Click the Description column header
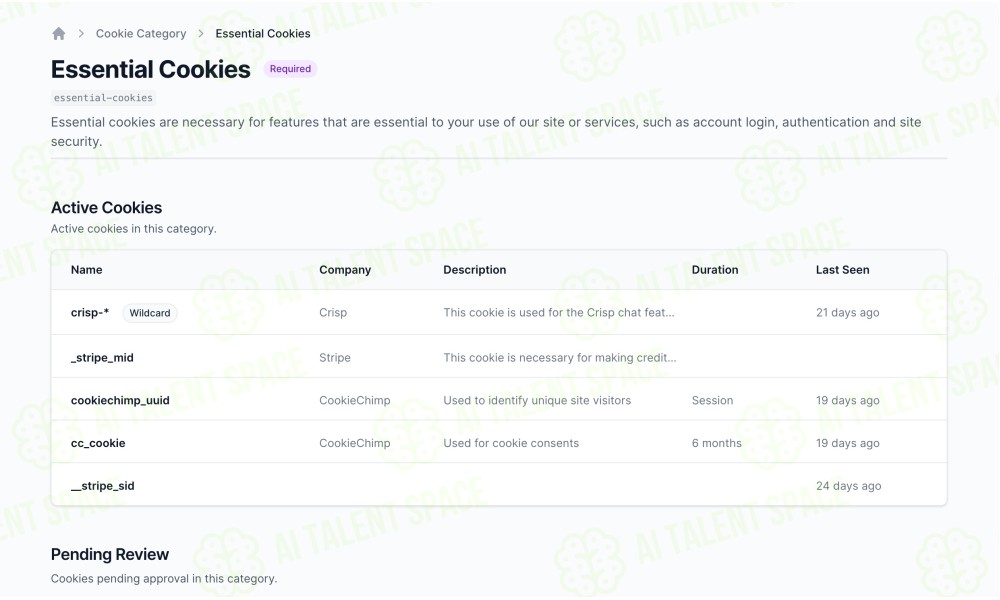This screenshot has height=600, width=1000. point(474,270)
